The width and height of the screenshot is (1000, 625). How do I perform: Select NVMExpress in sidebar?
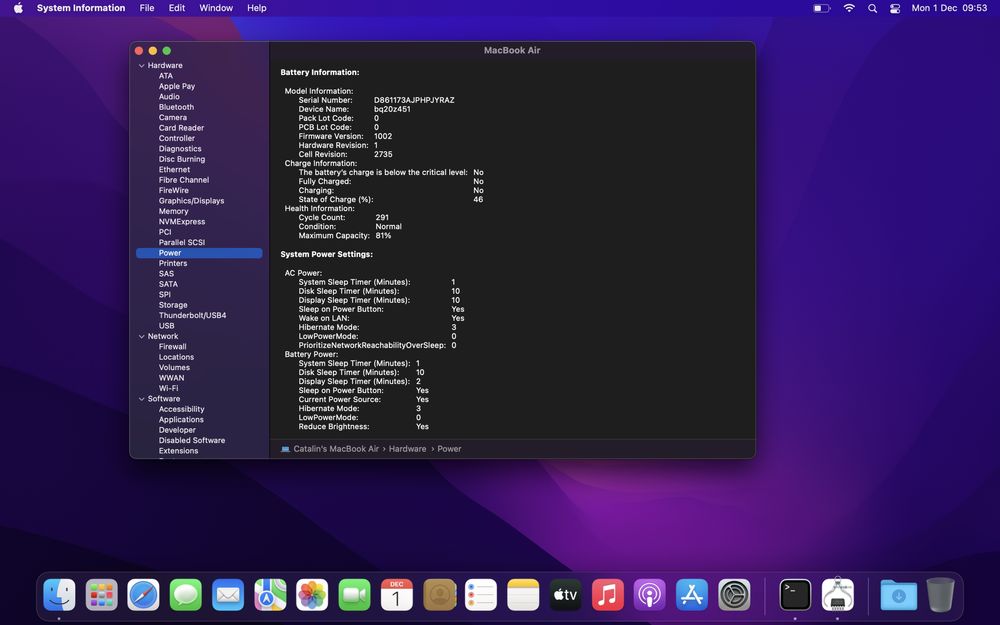[182, 222]
